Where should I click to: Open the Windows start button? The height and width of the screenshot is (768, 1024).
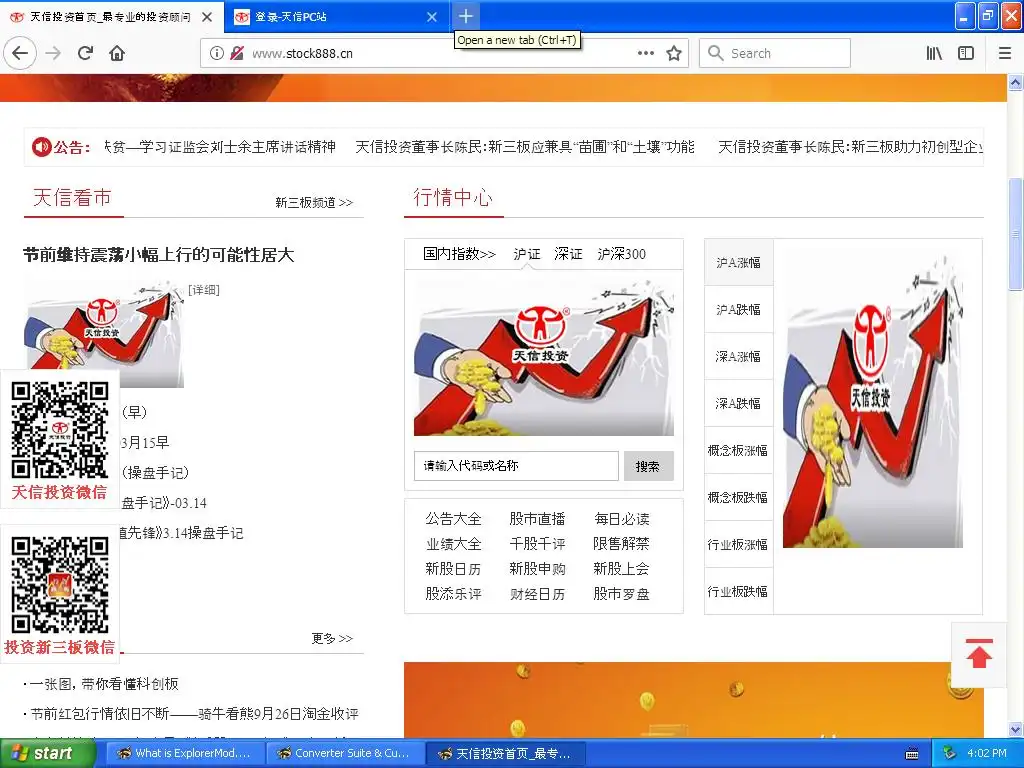(x=46, y=754)
